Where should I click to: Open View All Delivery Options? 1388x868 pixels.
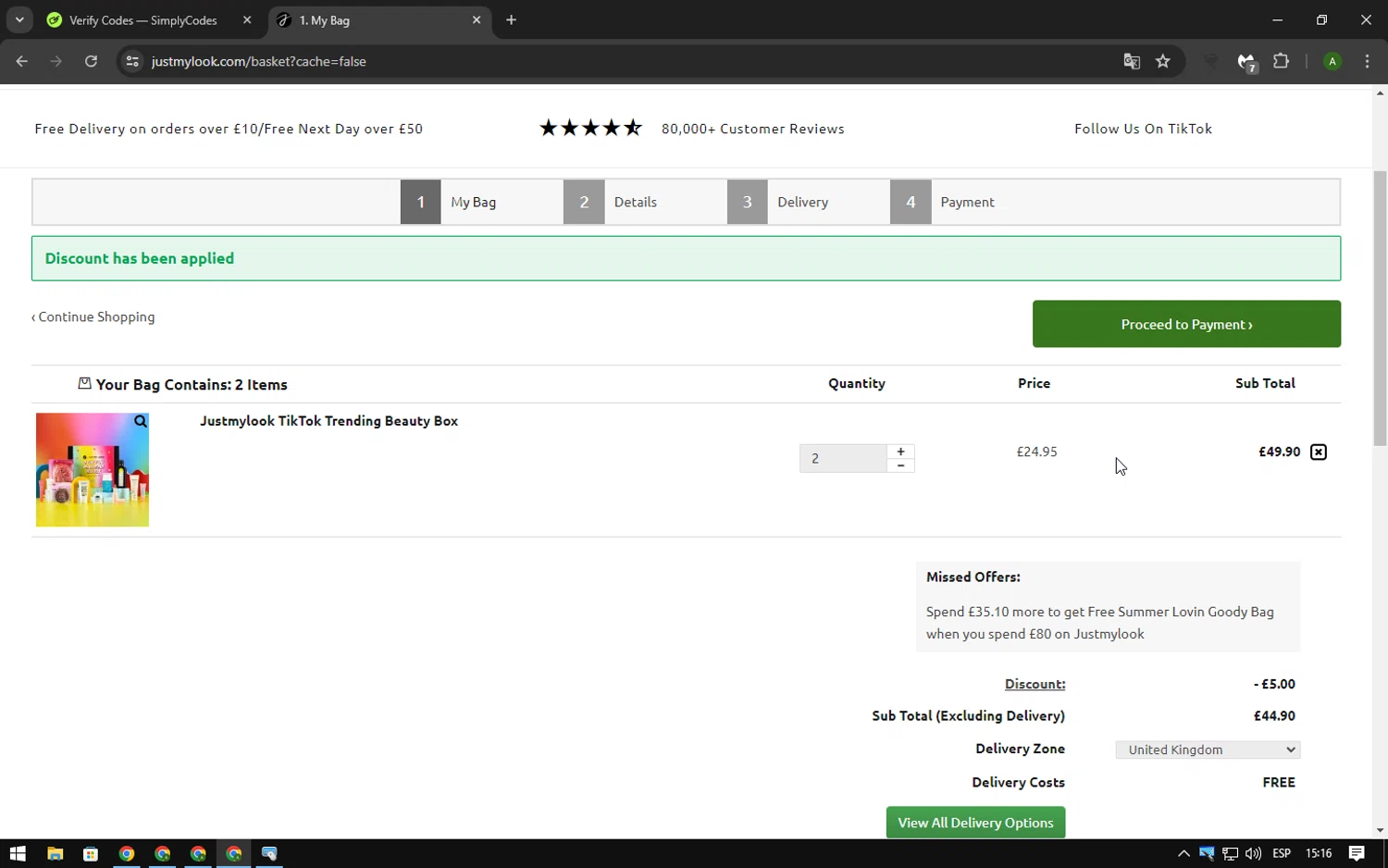pos(975,823)
